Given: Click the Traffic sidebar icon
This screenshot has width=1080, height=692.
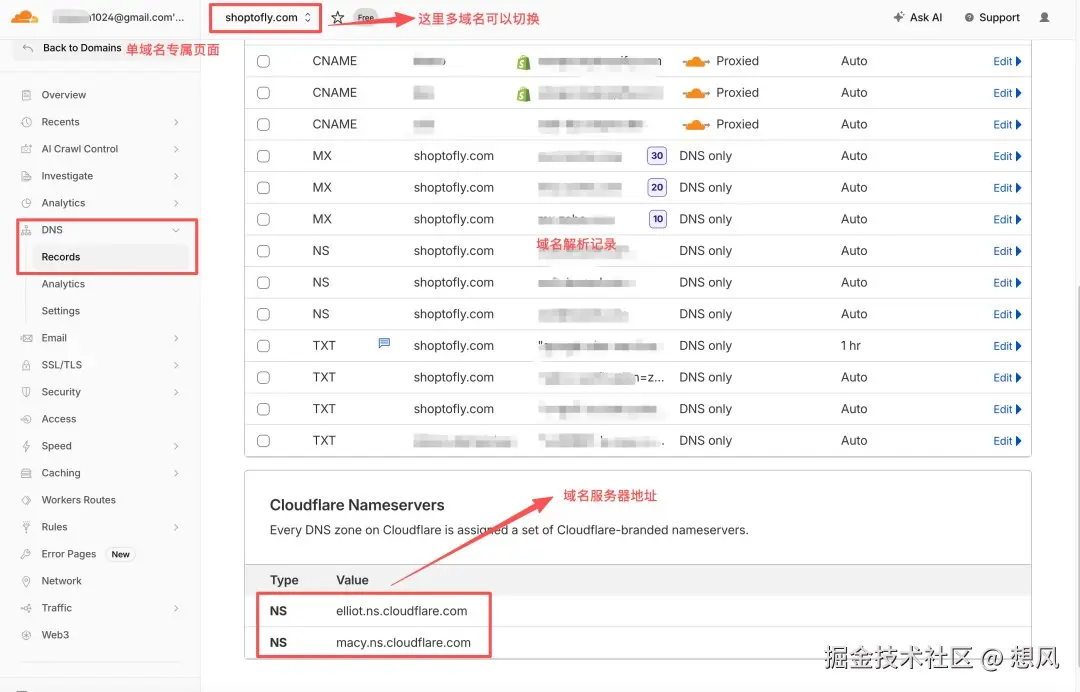Looking at the screenshot, I should 26,608.
